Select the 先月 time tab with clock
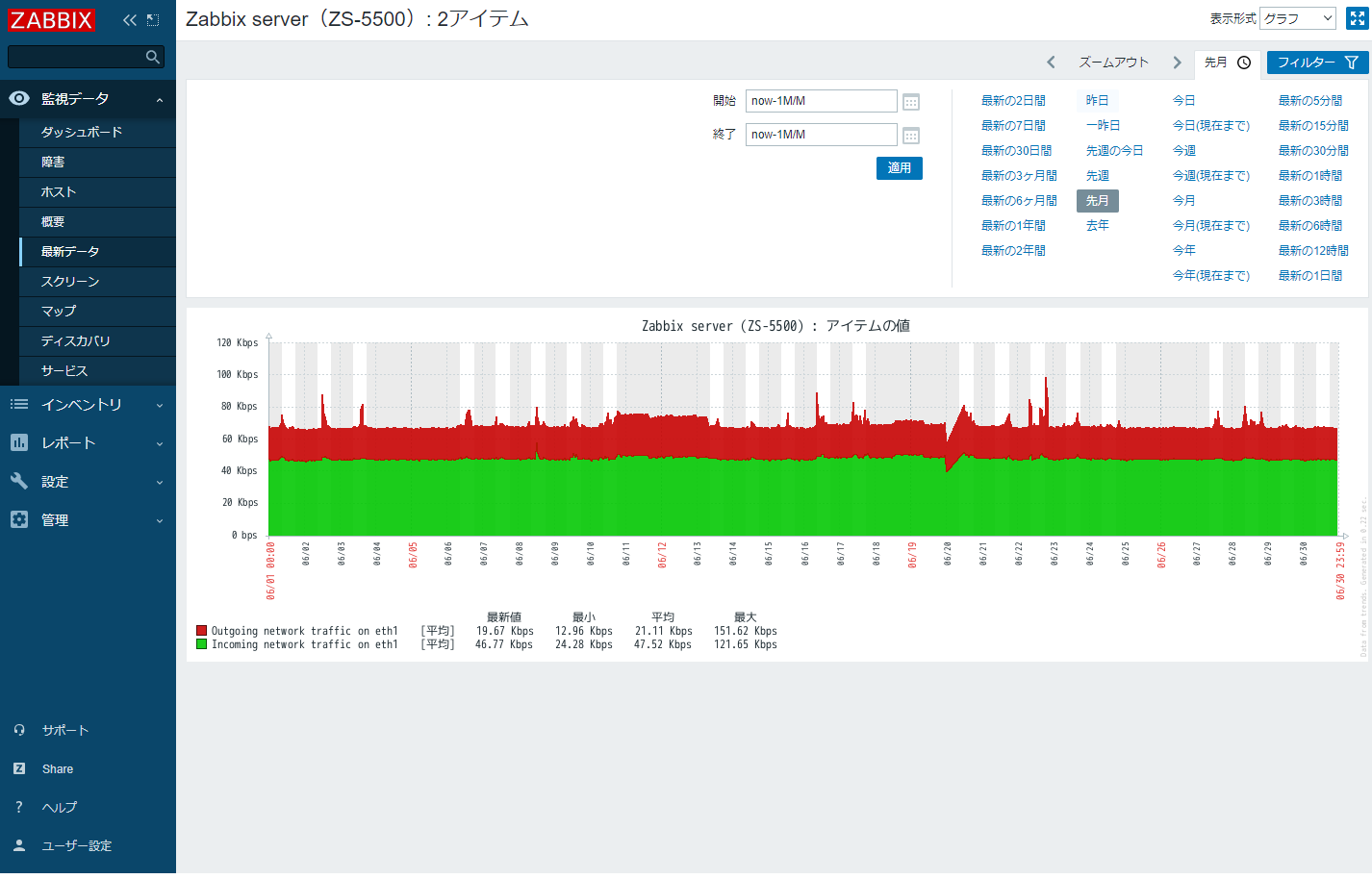 [1228, 63]
